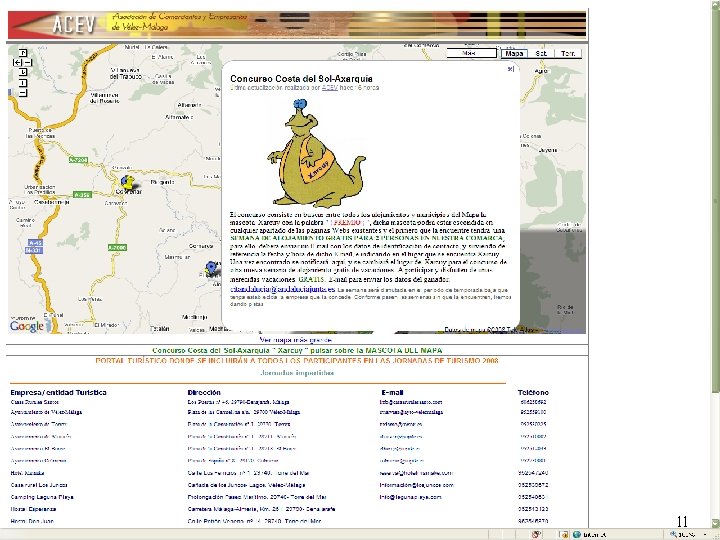Open the 'Jornadas importadas' link
The width and height of the screenshot is (720, 540).
point(297,372)
